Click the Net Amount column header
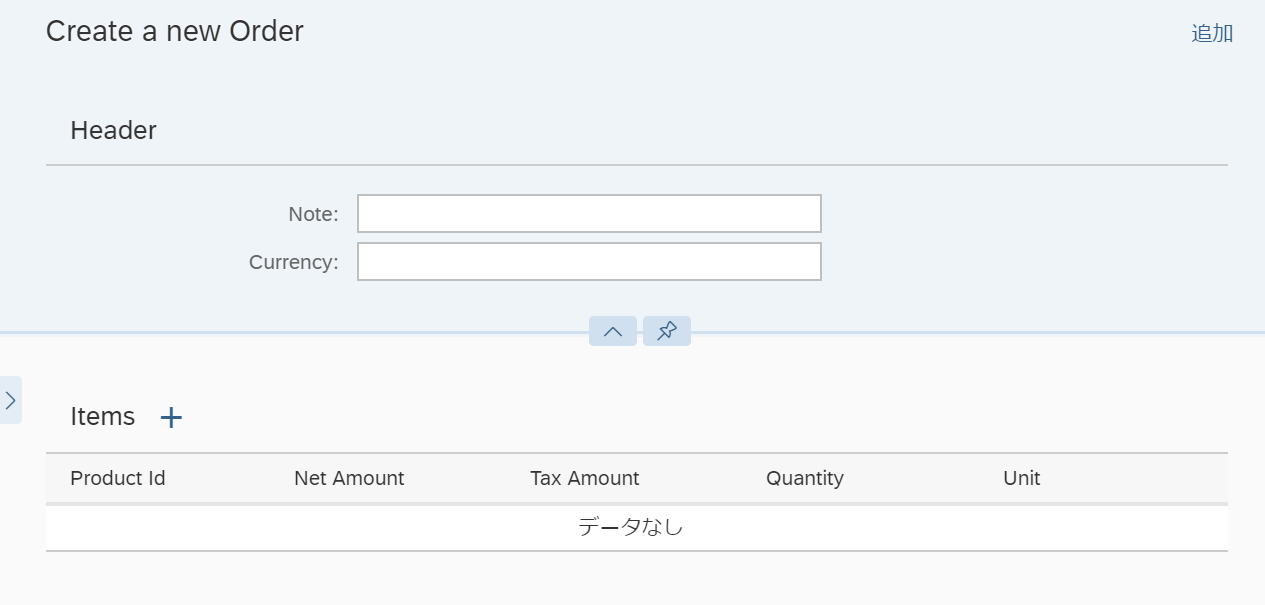1265x605 pixels. [349, 478]
